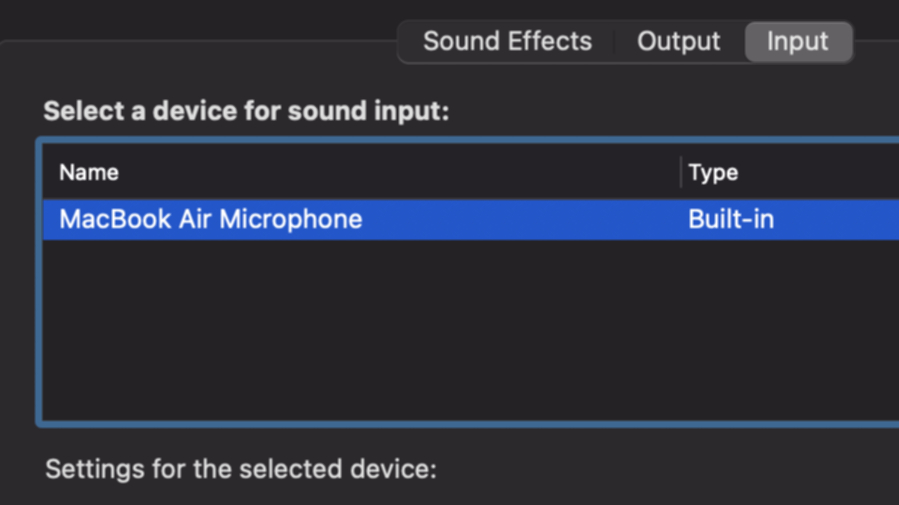Click the blue bottom border of the device list

pos(467,424)
